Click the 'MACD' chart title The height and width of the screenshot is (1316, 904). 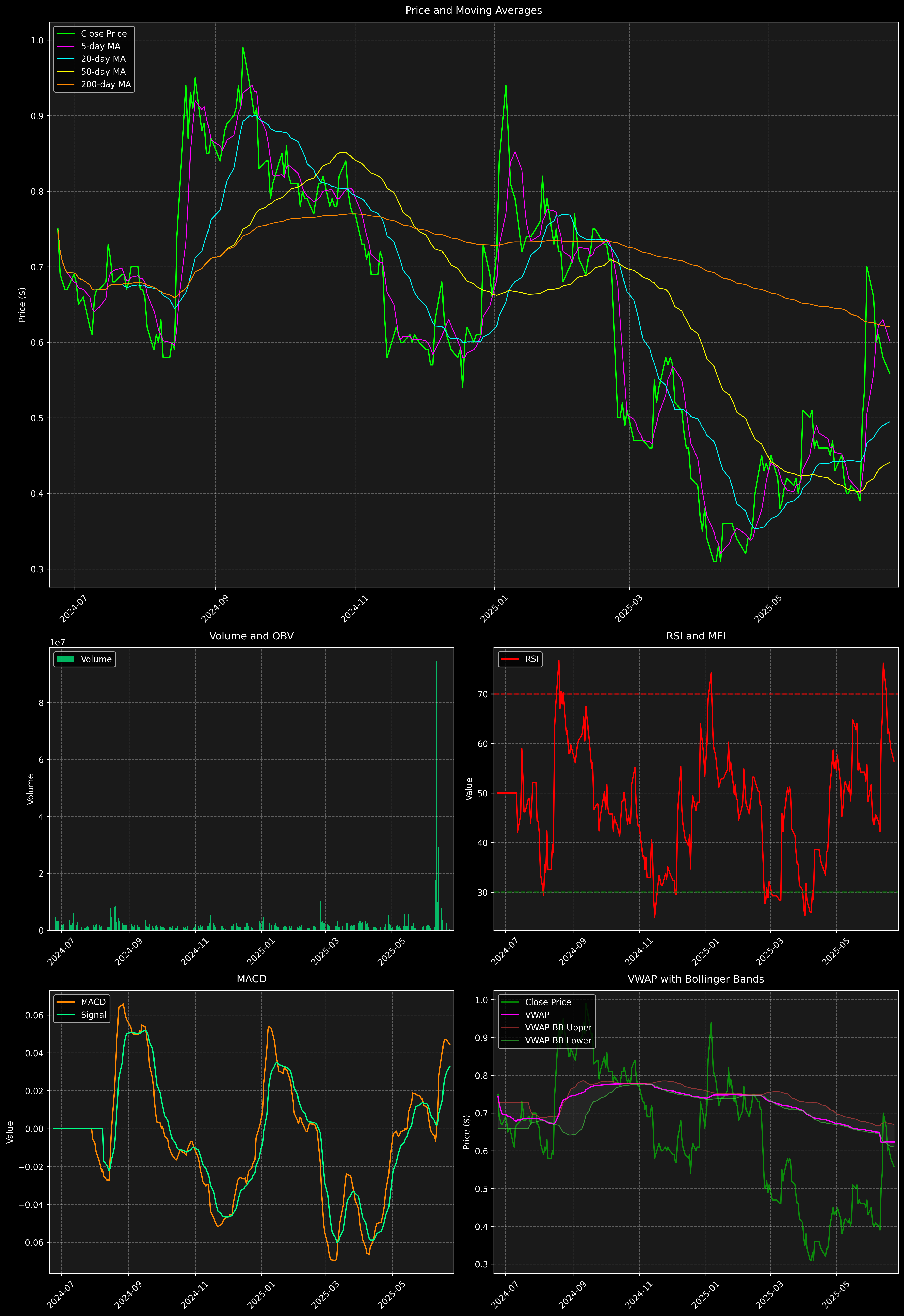[x=252, y=979]
